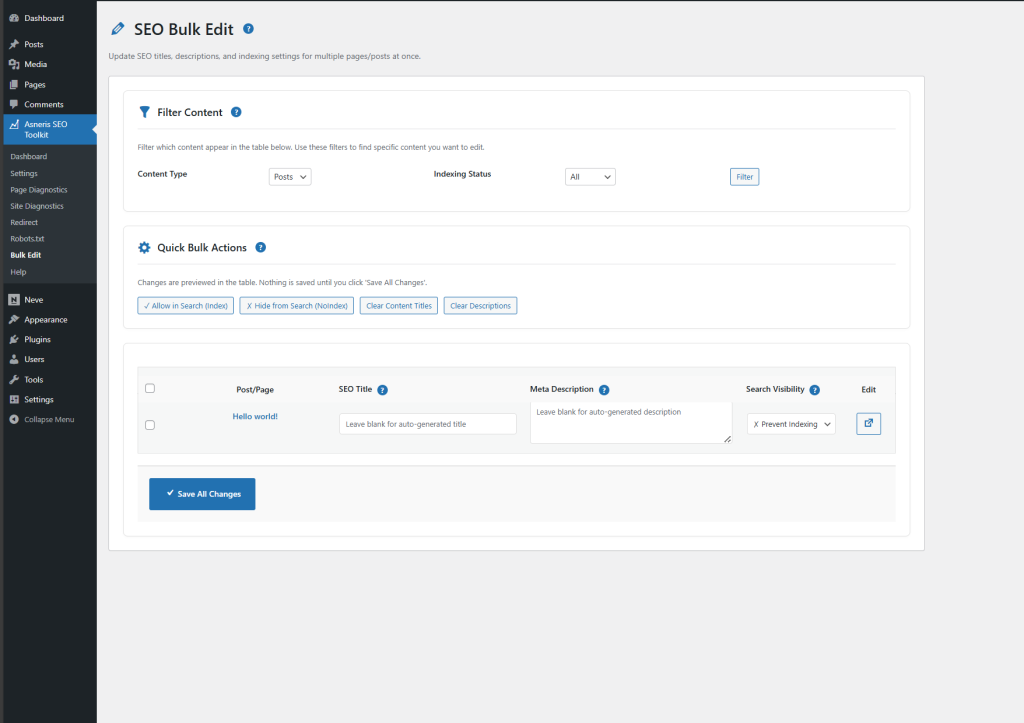
Task: Select Bulk Edit in the toolkit submenu
Action: coord(25,255)
